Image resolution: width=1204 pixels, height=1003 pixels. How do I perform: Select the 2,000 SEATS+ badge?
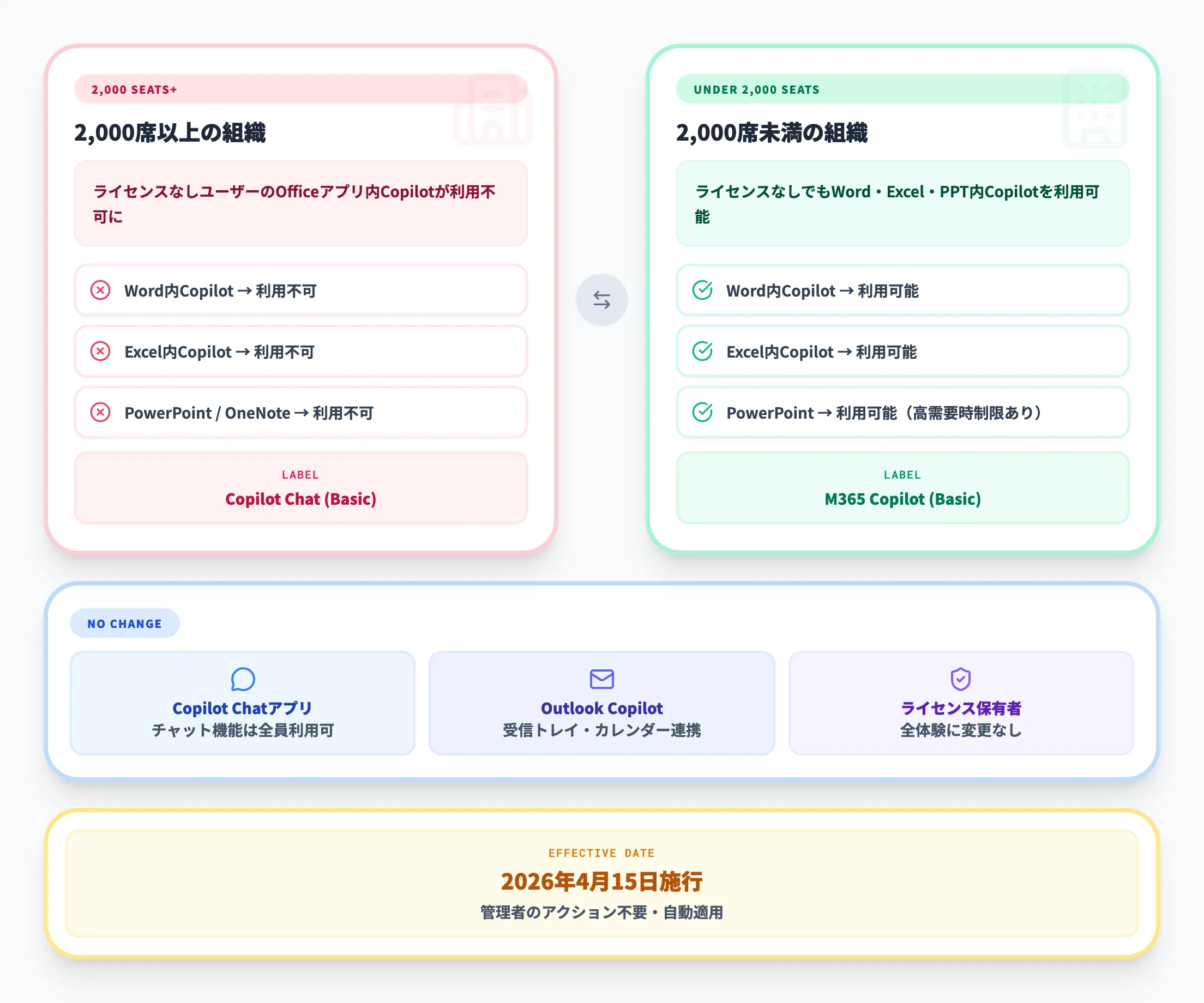click(x=134, y=89)
